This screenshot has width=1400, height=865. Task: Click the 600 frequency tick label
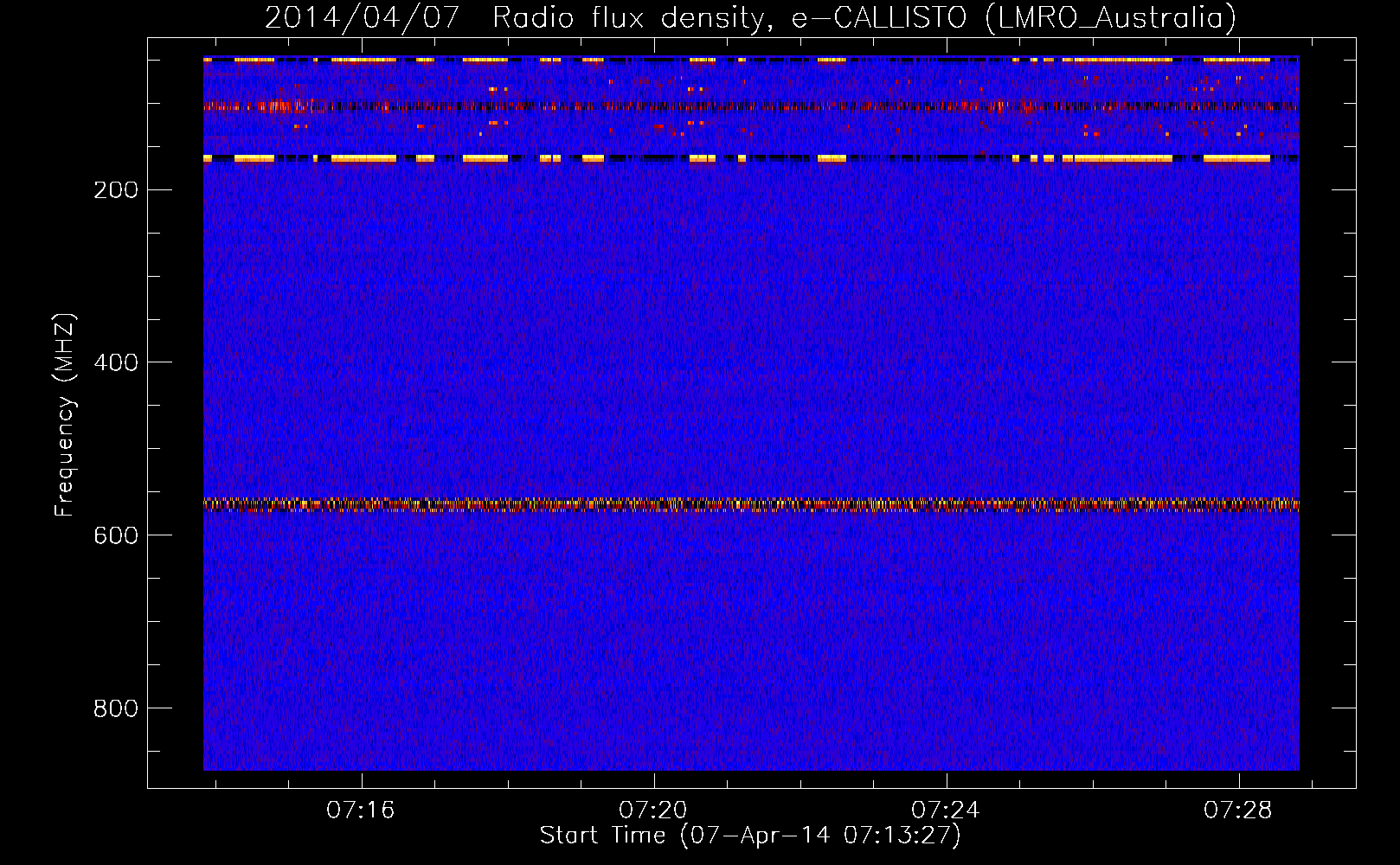click(115, 535)
